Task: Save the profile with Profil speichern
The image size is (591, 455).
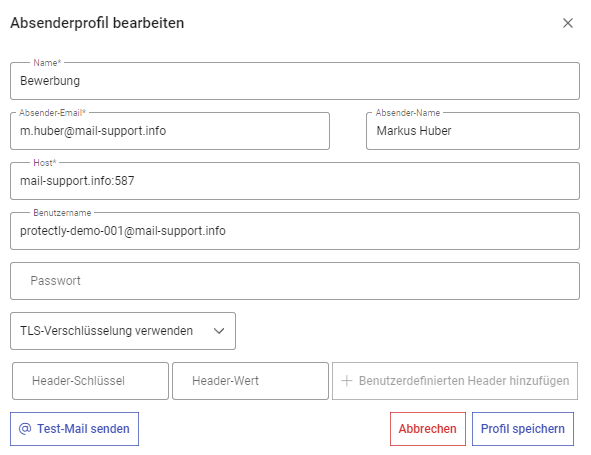Action: [x=523, y=429]
